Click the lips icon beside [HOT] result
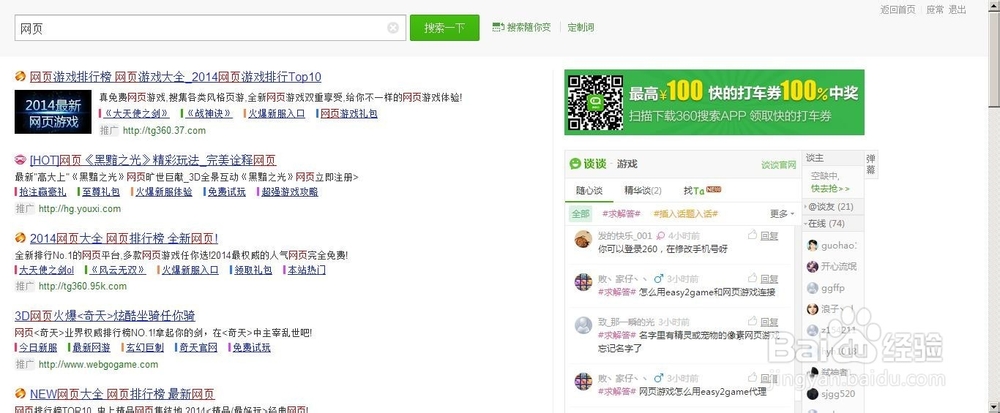 (20, 159)
